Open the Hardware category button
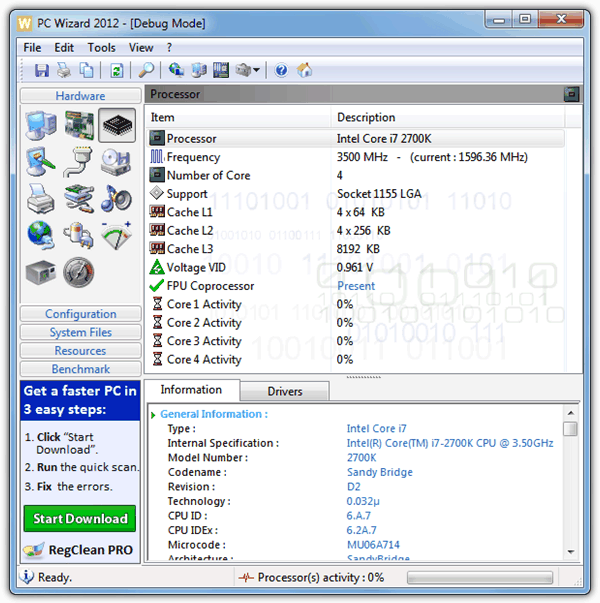 coord(80,96)
